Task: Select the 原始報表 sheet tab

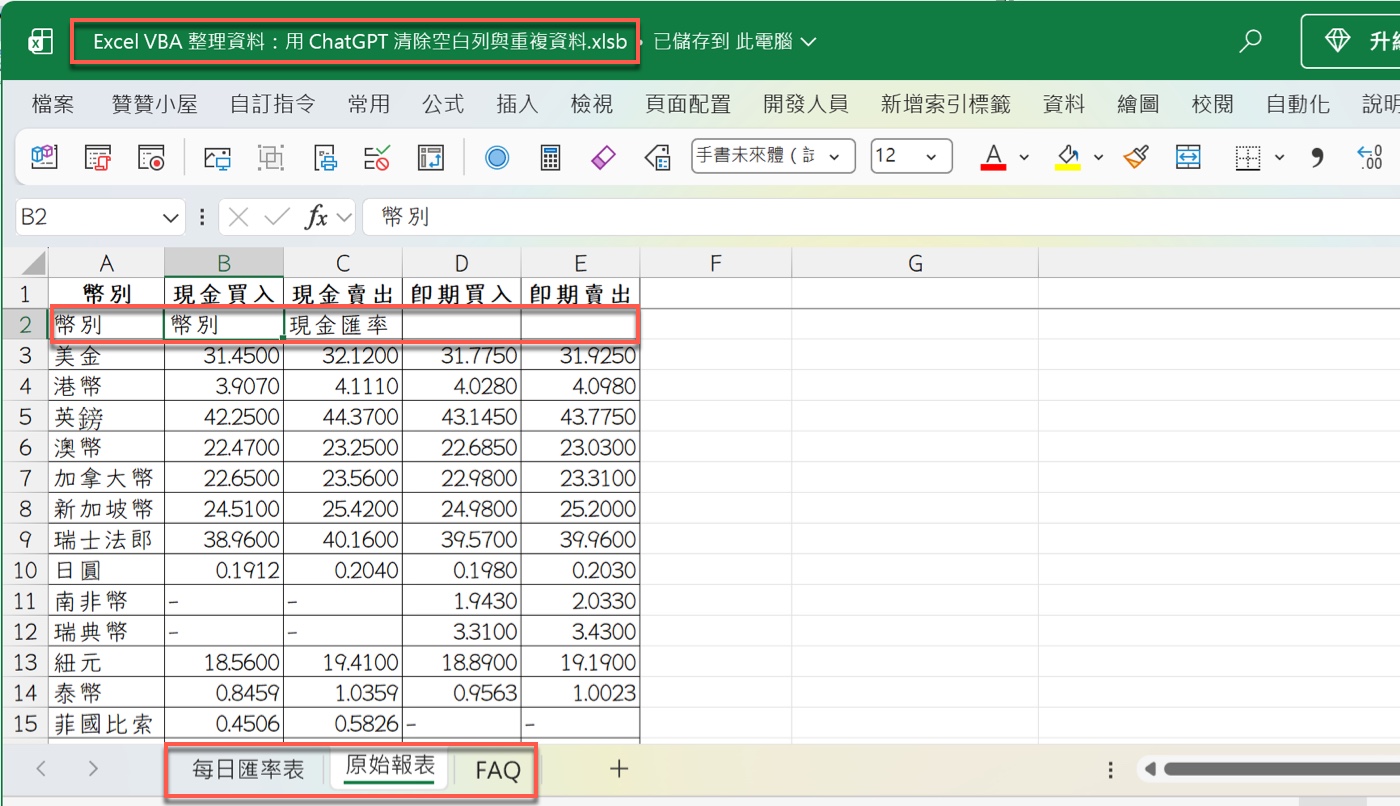Action: [390, 767]
